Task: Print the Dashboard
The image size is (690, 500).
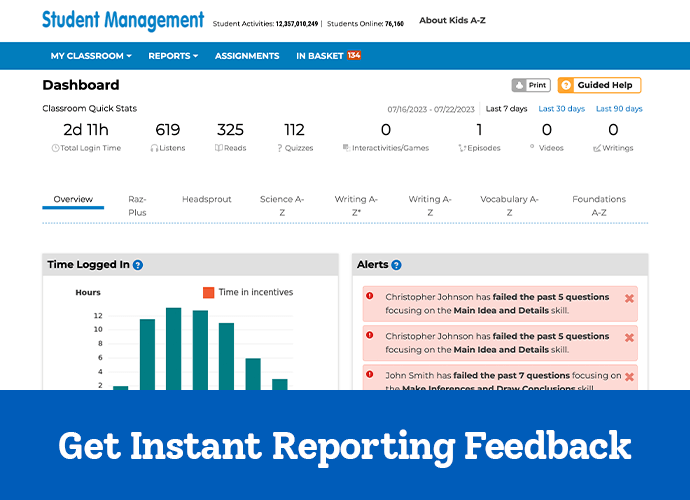Action: 531,85
